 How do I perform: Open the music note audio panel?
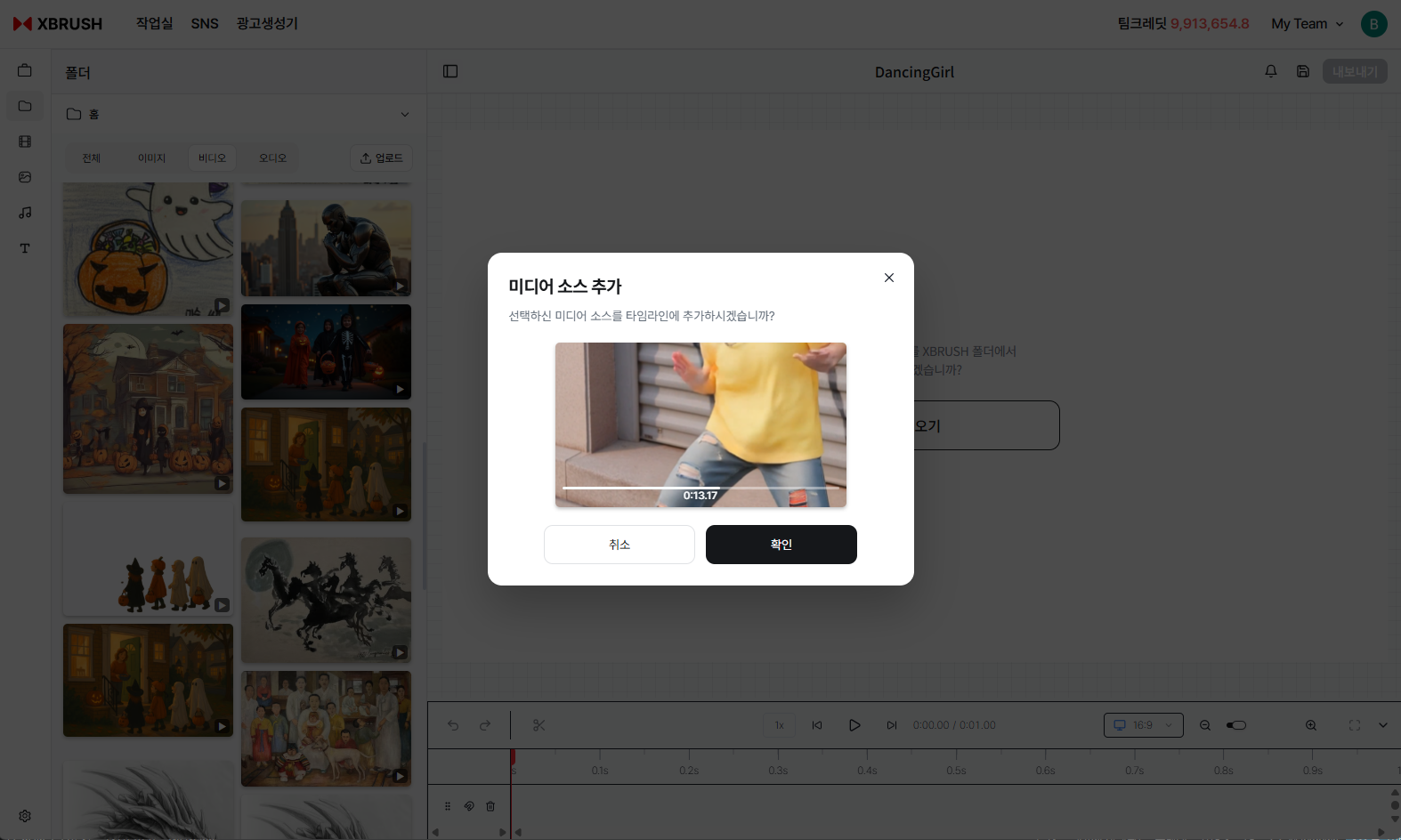click(25, 213)
